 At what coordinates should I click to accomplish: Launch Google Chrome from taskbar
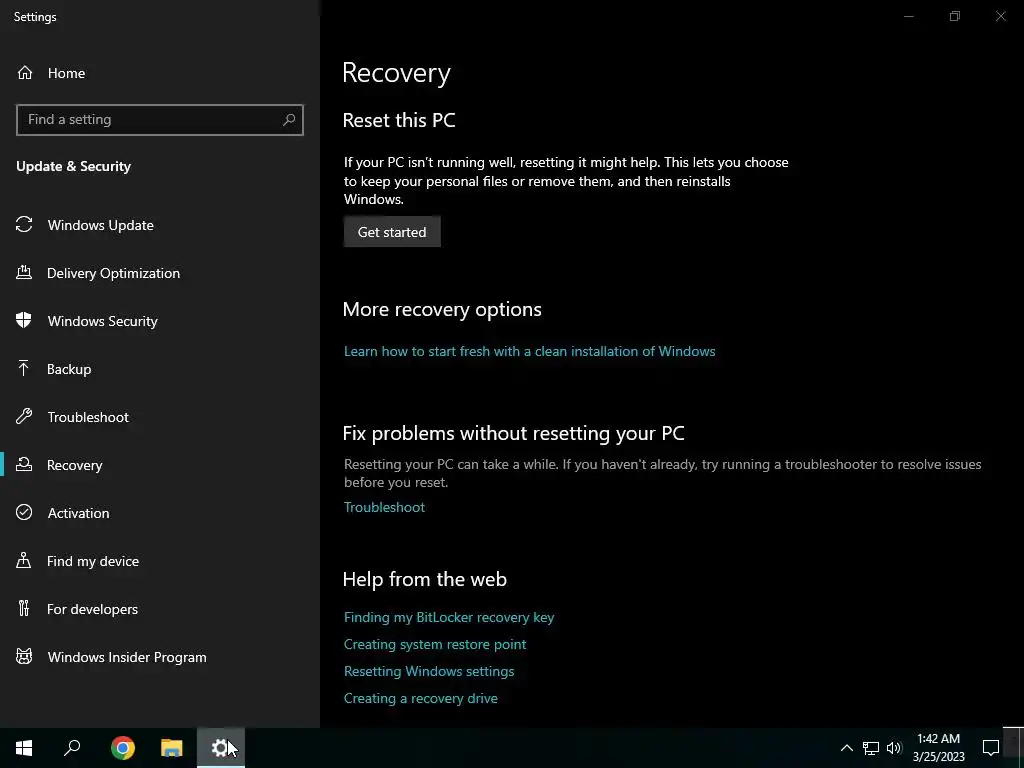123,748
